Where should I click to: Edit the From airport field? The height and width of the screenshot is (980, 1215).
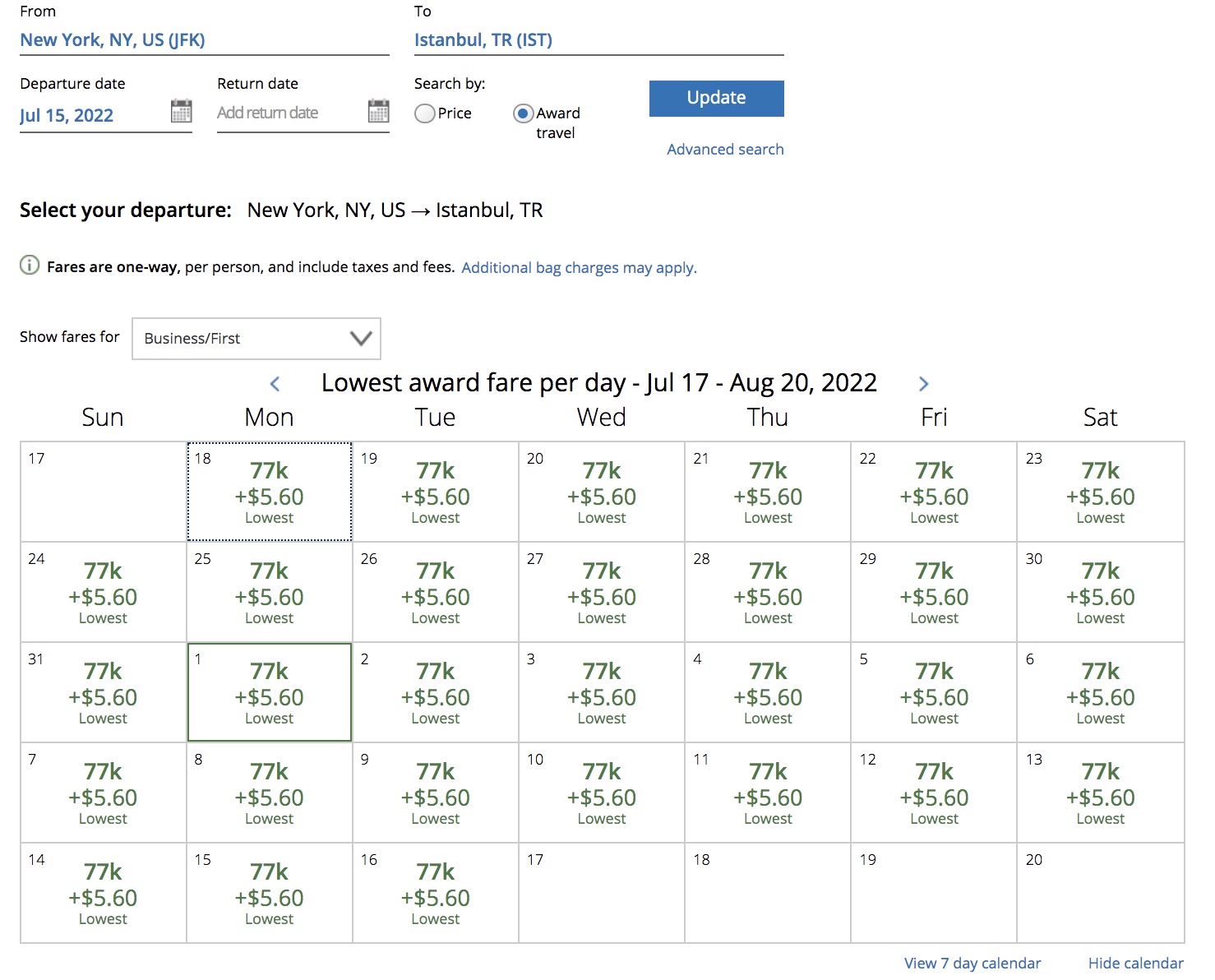tap(204, 40)
